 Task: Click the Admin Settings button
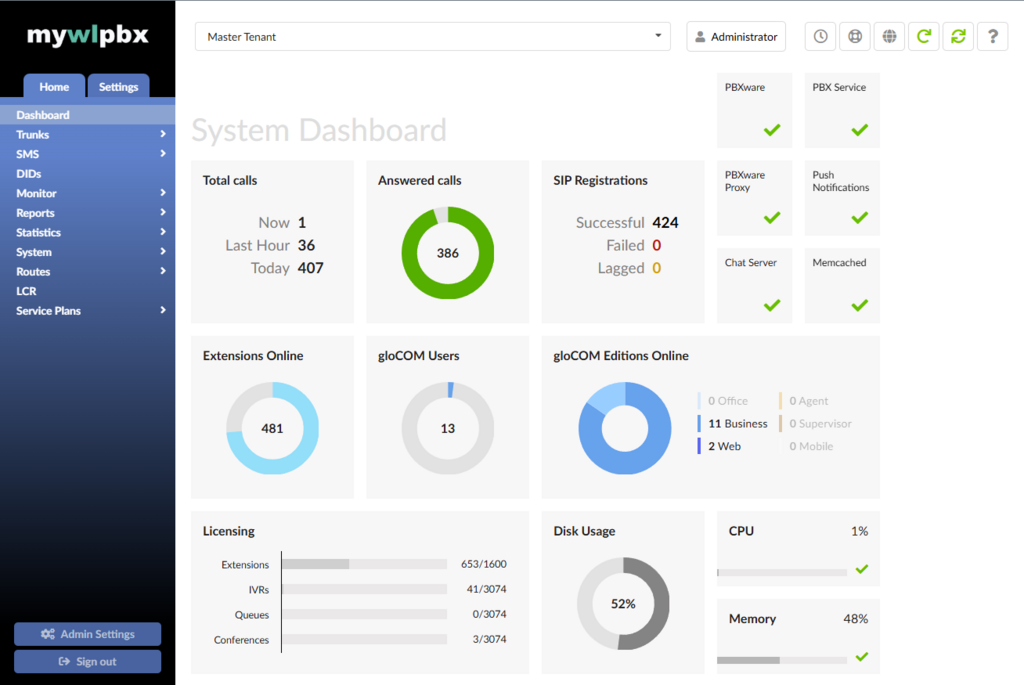click(87, 634)
